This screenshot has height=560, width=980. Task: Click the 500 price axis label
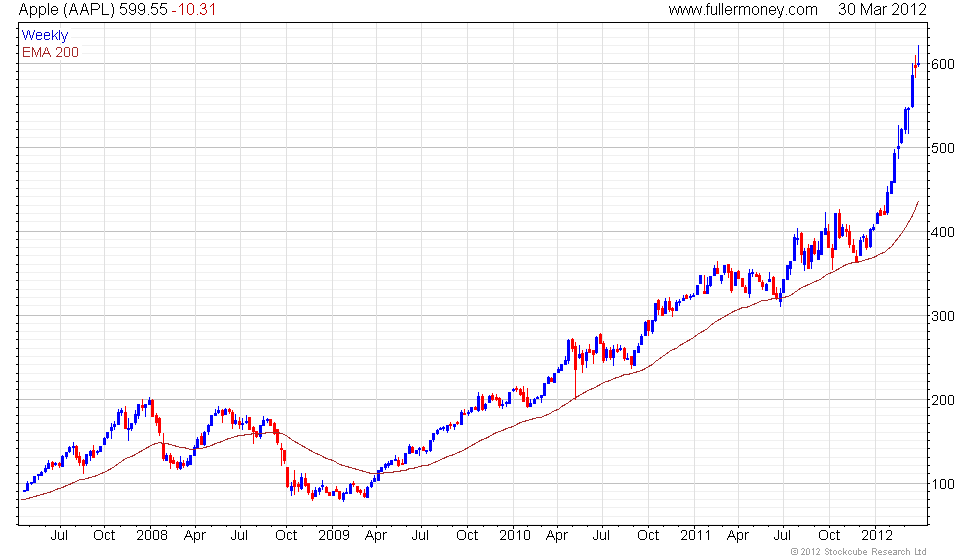943,148
